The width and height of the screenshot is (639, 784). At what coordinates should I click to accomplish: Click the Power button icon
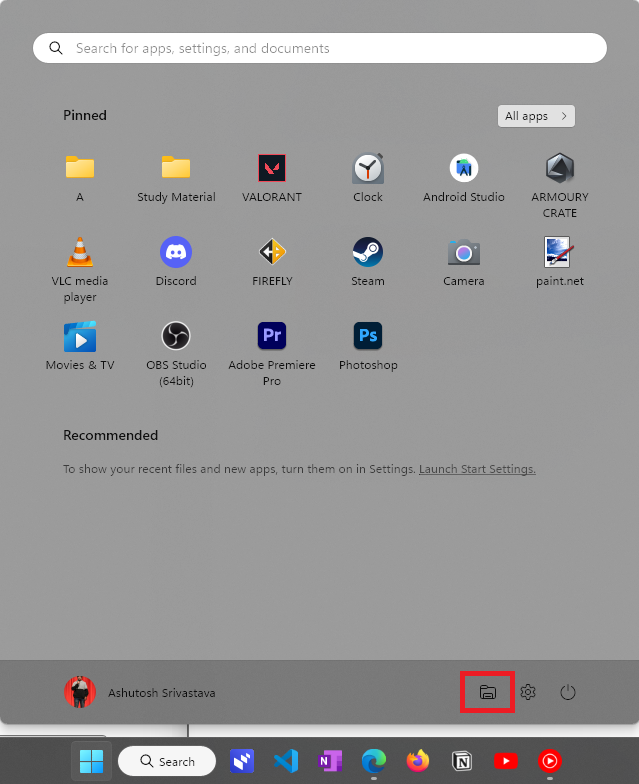pos(568,692)
